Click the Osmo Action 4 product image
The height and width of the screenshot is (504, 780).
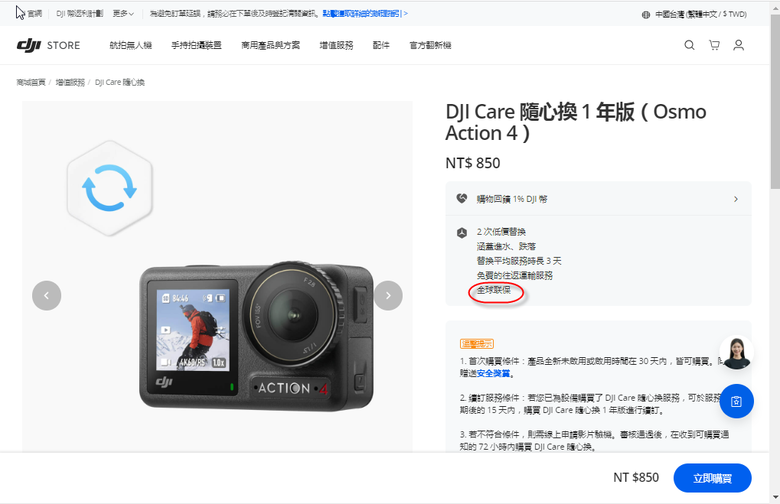256,337
